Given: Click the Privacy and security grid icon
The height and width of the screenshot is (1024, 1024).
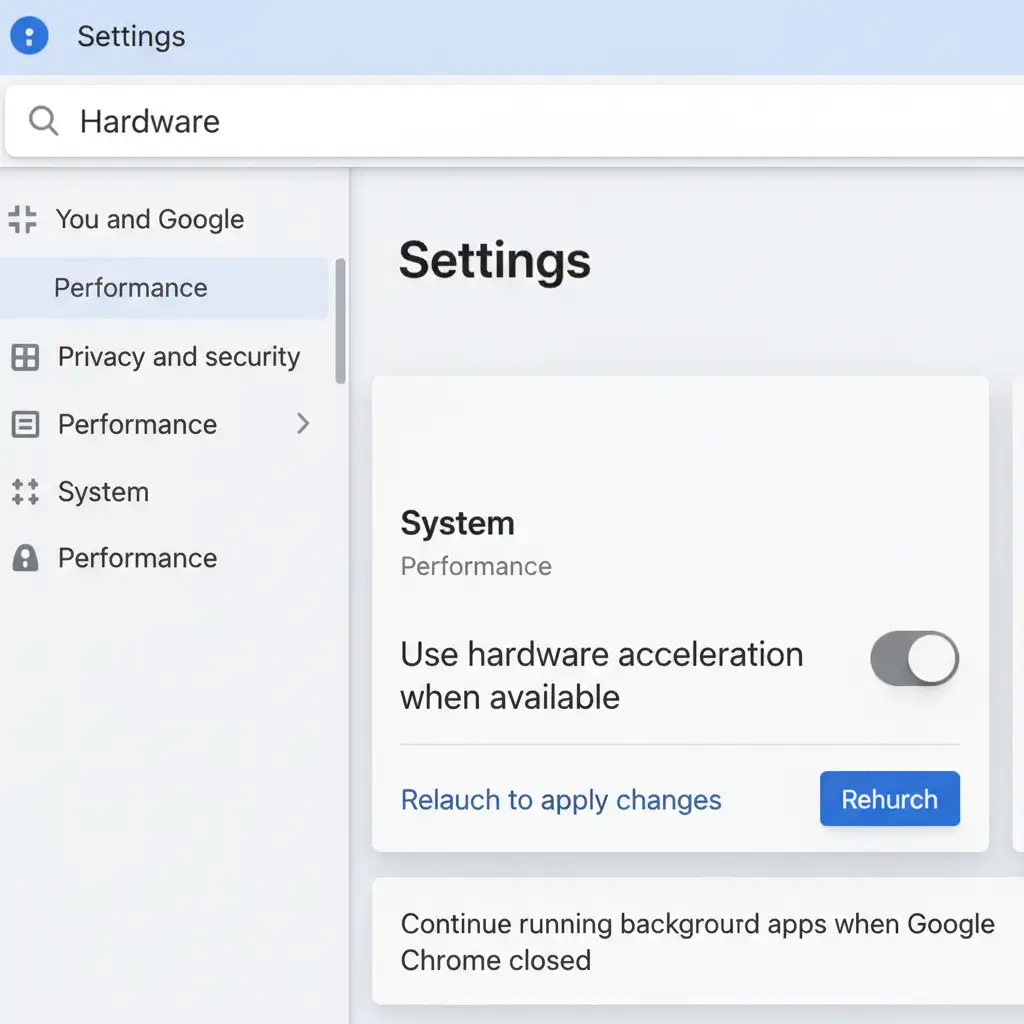Looking at the screenshot, I should pos(24,357).
